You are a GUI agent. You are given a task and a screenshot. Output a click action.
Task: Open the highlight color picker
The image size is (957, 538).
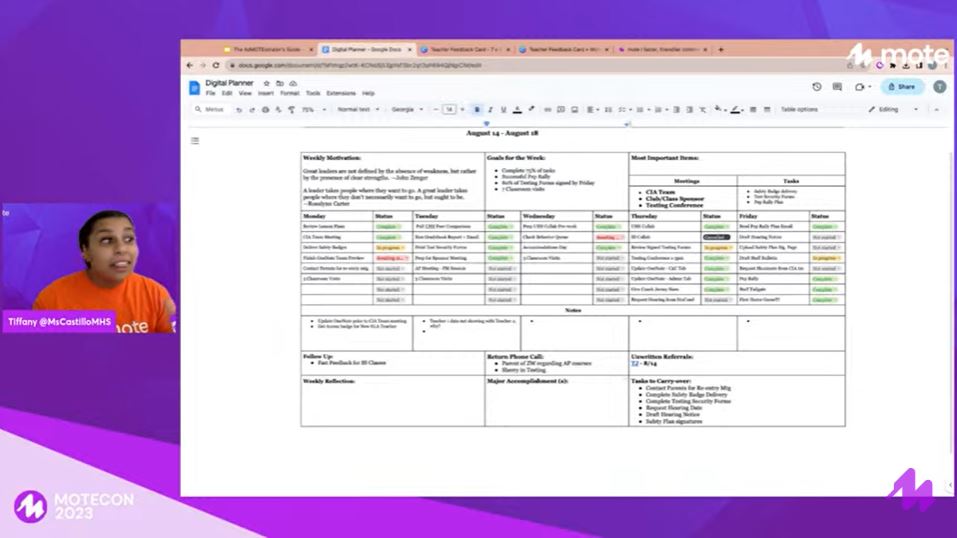coord(531,110)
